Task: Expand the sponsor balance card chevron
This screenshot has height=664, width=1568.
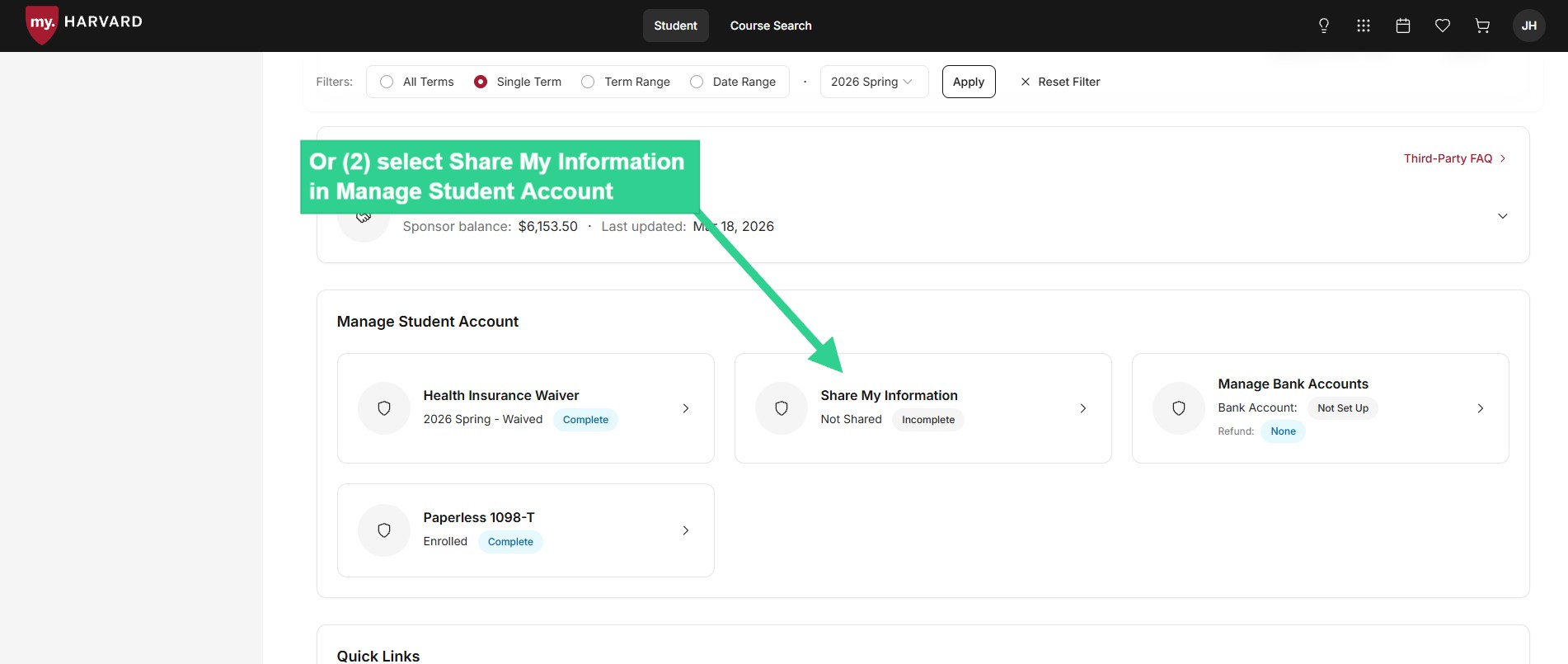Action: [1503, 216]
